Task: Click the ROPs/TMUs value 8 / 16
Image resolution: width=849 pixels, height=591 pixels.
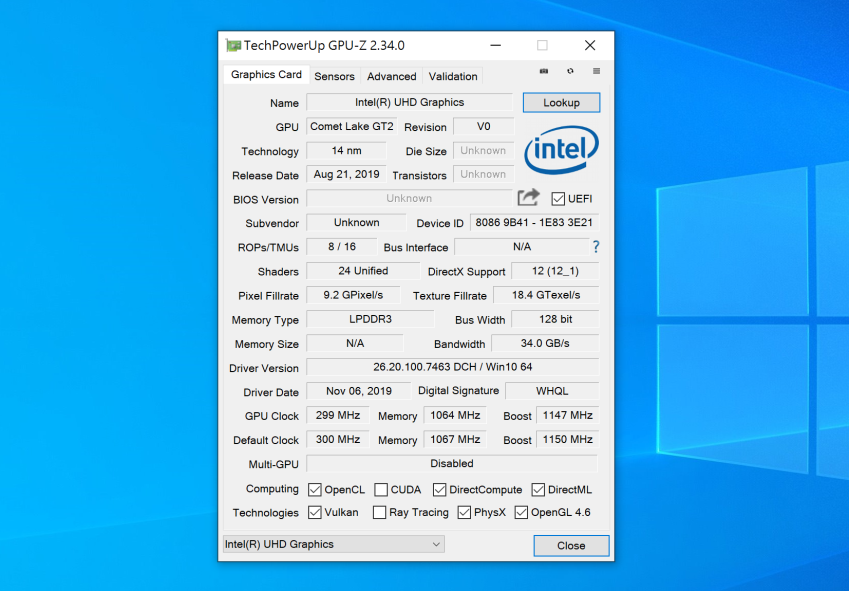Action: coord(342,247)
